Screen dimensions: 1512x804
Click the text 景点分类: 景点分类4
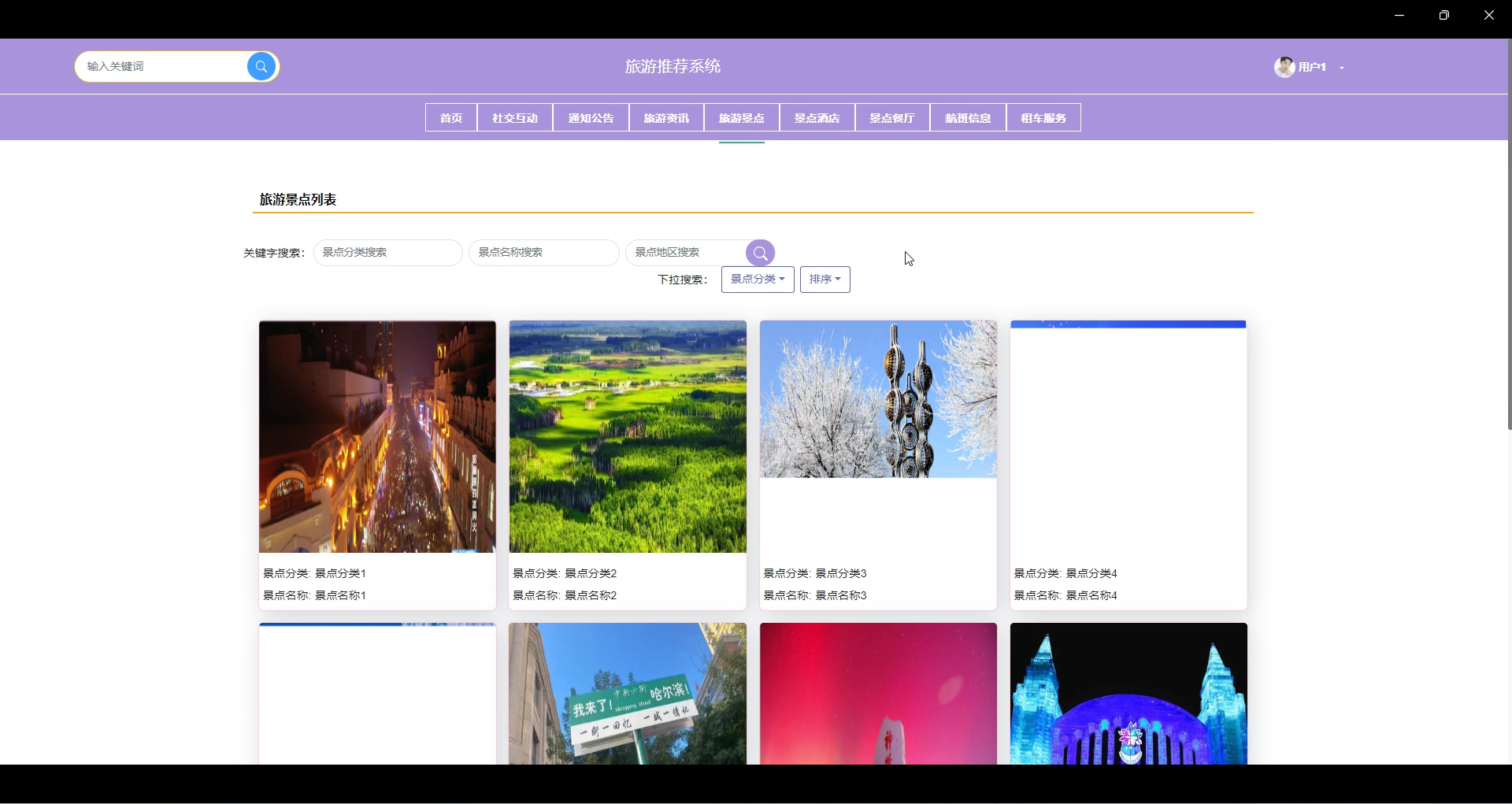1065,573
